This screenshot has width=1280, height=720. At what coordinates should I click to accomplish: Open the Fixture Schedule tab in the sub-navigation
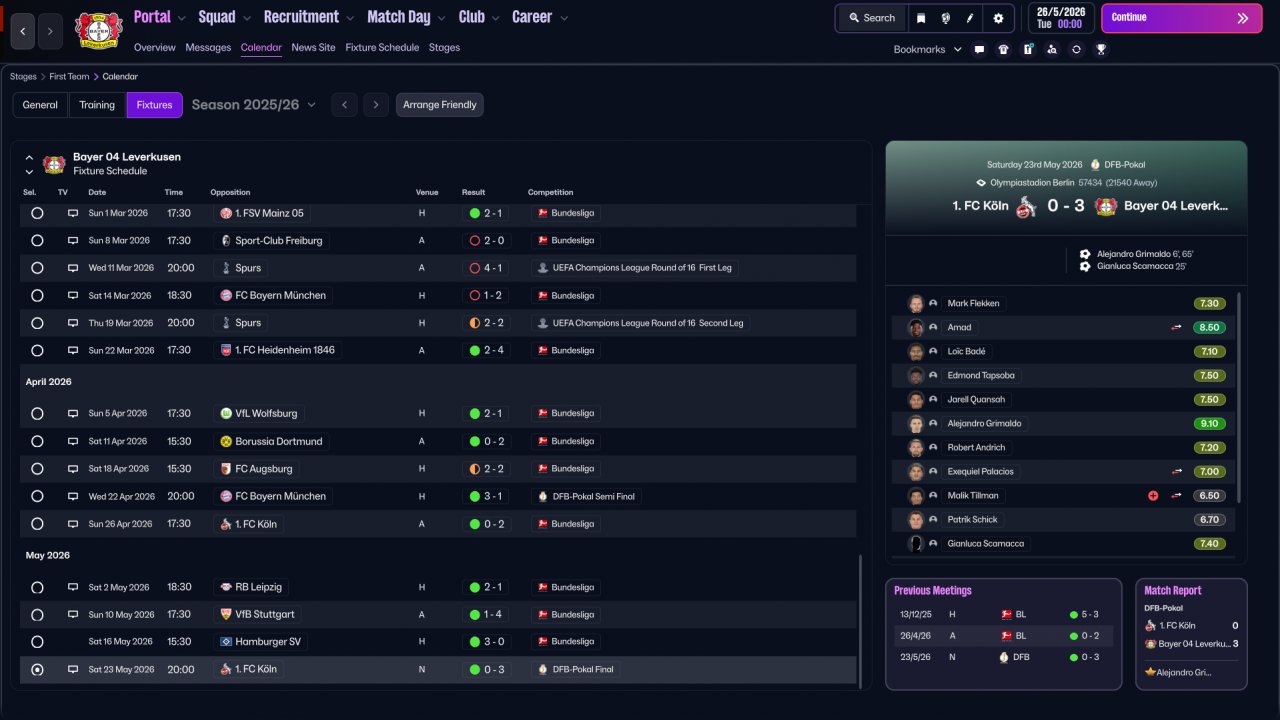tap(382, 48)
